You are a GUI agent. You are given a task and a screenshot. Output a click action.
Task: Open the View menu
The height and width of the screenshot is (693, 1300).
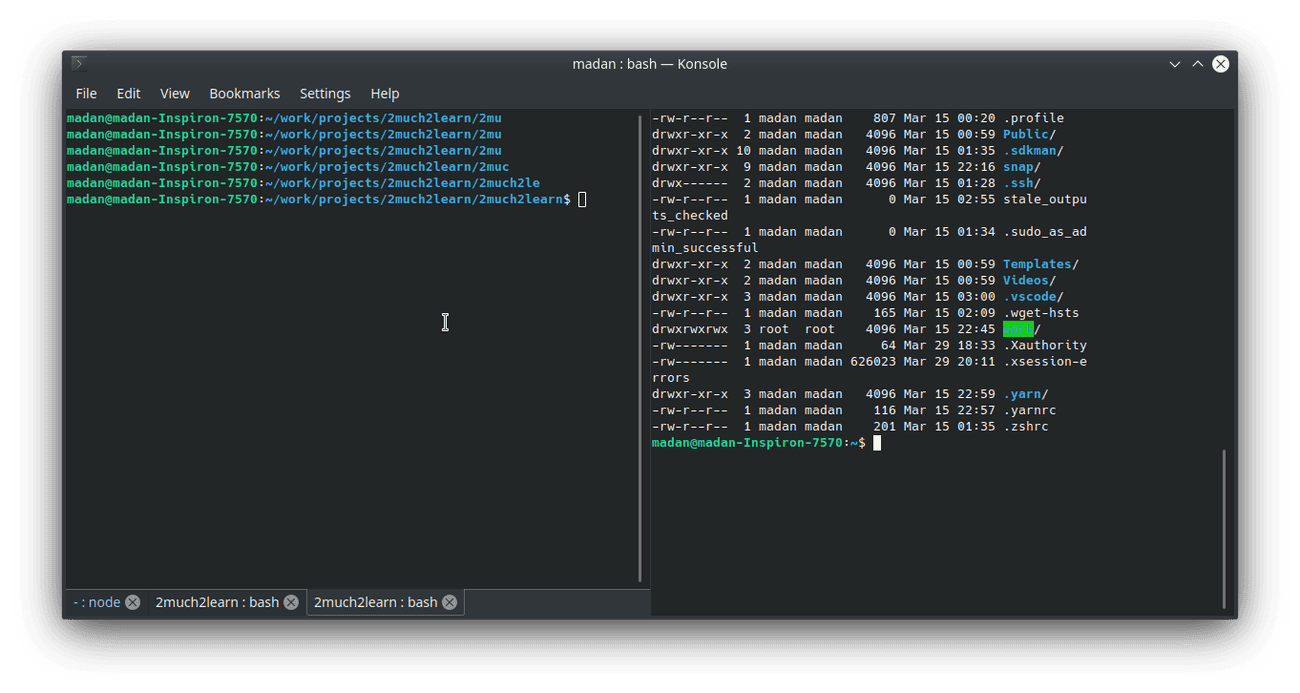coord(174,93)
